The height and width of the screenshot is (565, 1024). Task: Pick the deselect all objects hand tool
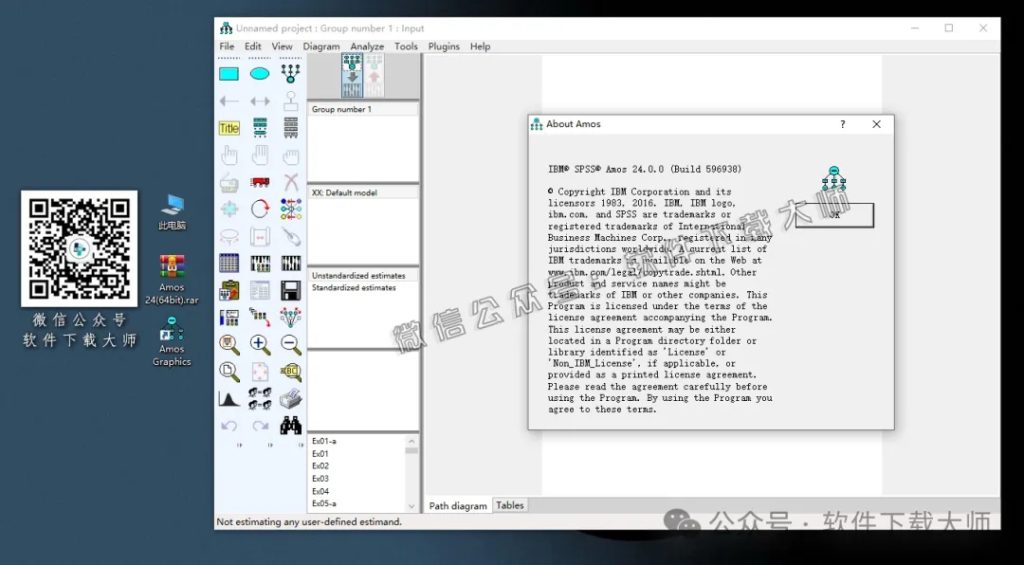[291, 156]
